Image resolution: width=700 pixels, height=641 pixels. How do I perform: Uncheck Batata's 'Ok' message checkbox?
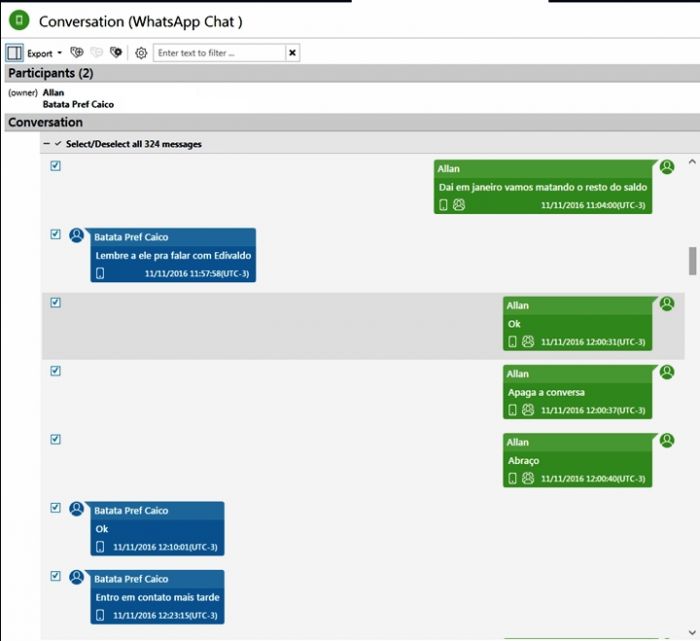(x=55, y=508)
